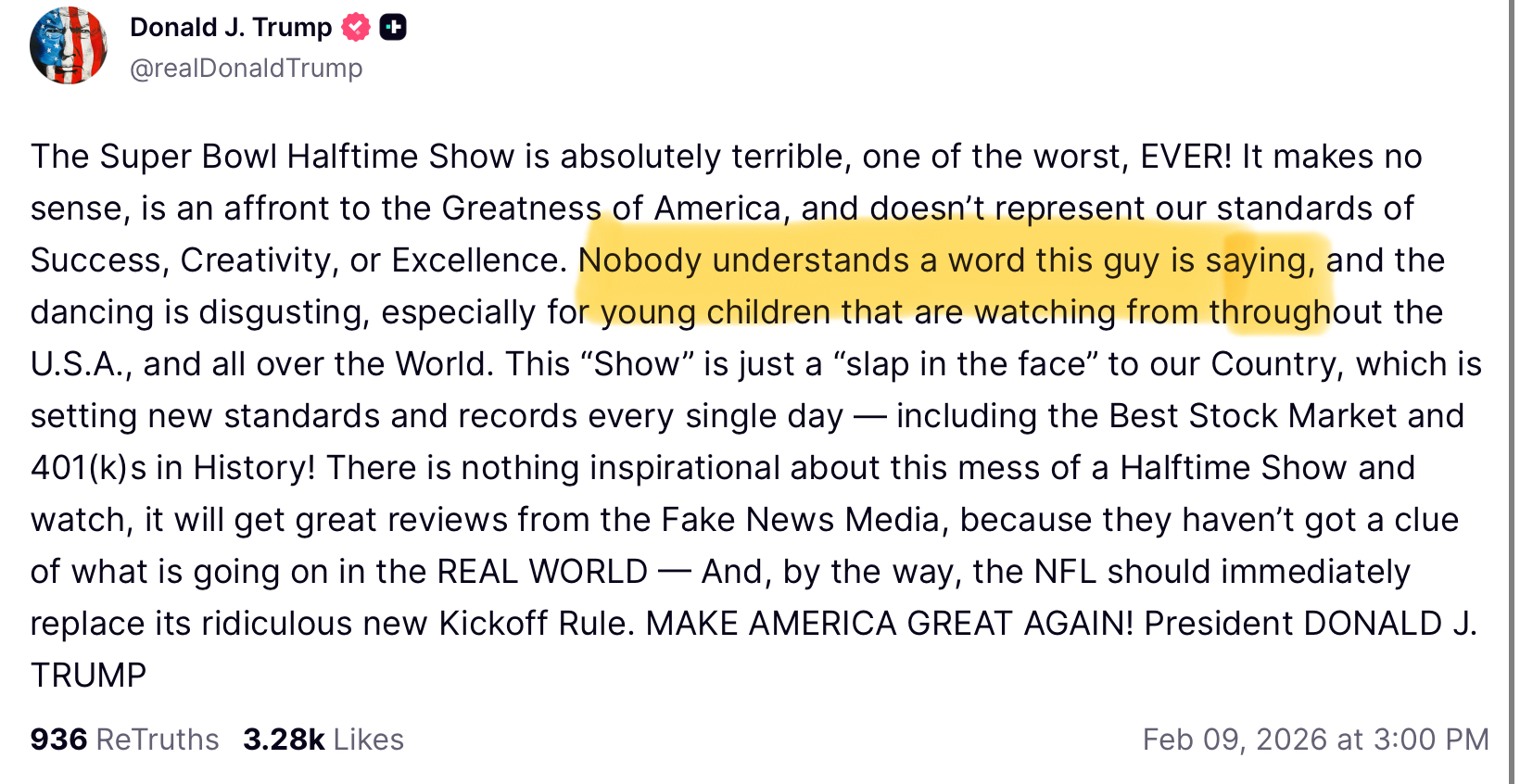Click the "MAKE AMERICA GREAT AGAIN!" text
This screenshot has height=784, width=1520.
tap(889, 624)
